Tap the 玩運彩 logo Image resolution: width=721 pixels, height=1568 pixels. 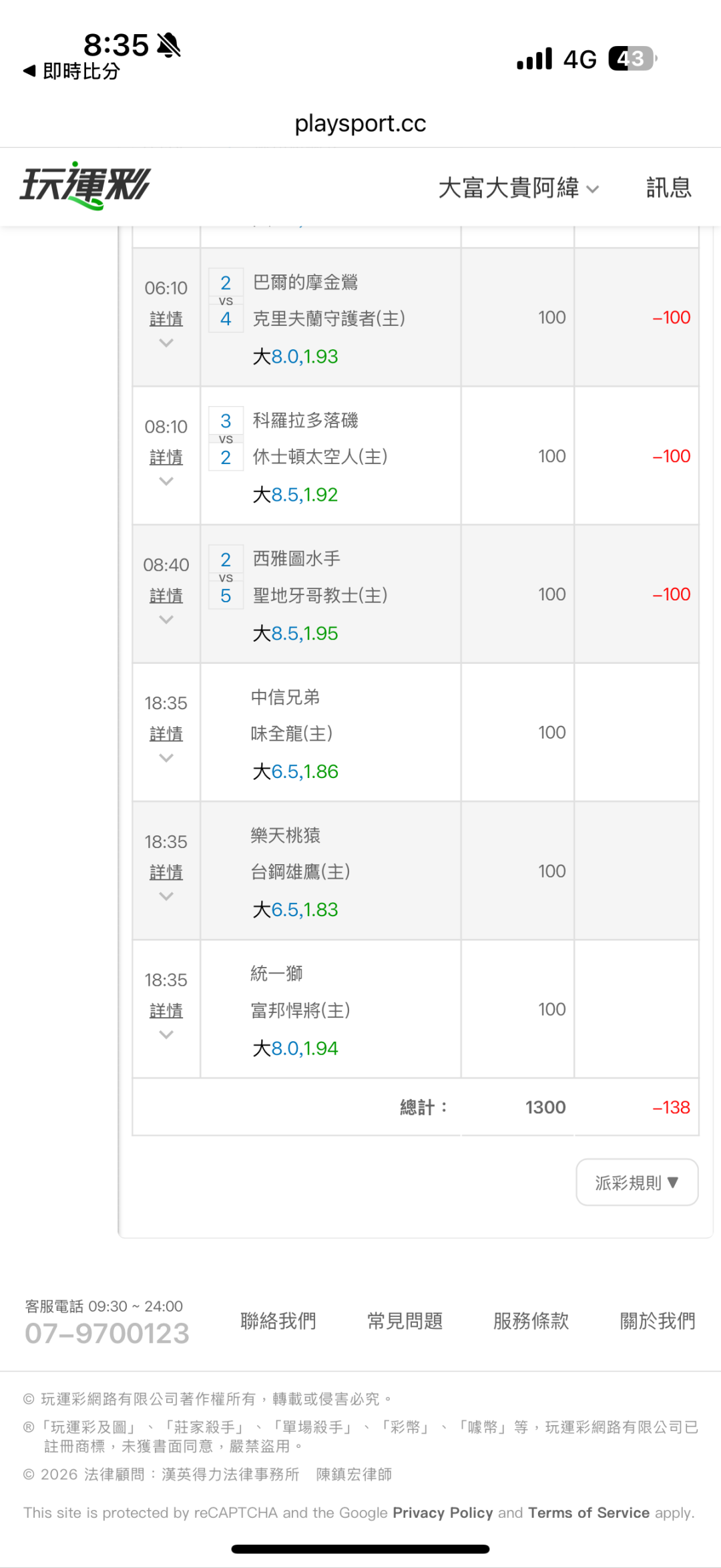coord(85,186)
